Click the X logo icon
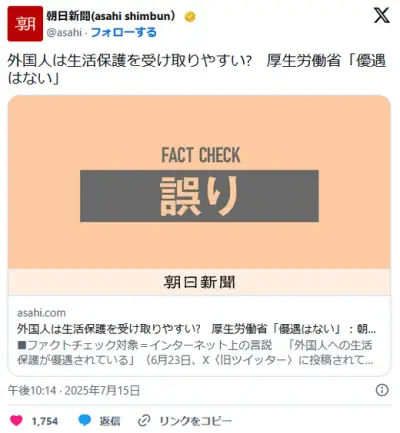Viewport: 400px width, 433px height. click(x=381, y=15)
